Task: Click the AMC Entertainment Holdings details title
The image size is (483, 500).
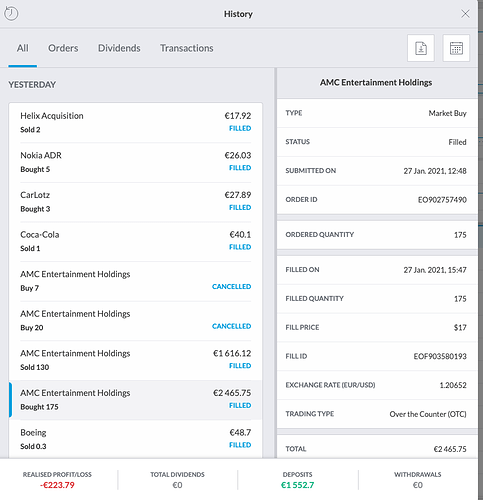Action: click(x=376, y=82)
